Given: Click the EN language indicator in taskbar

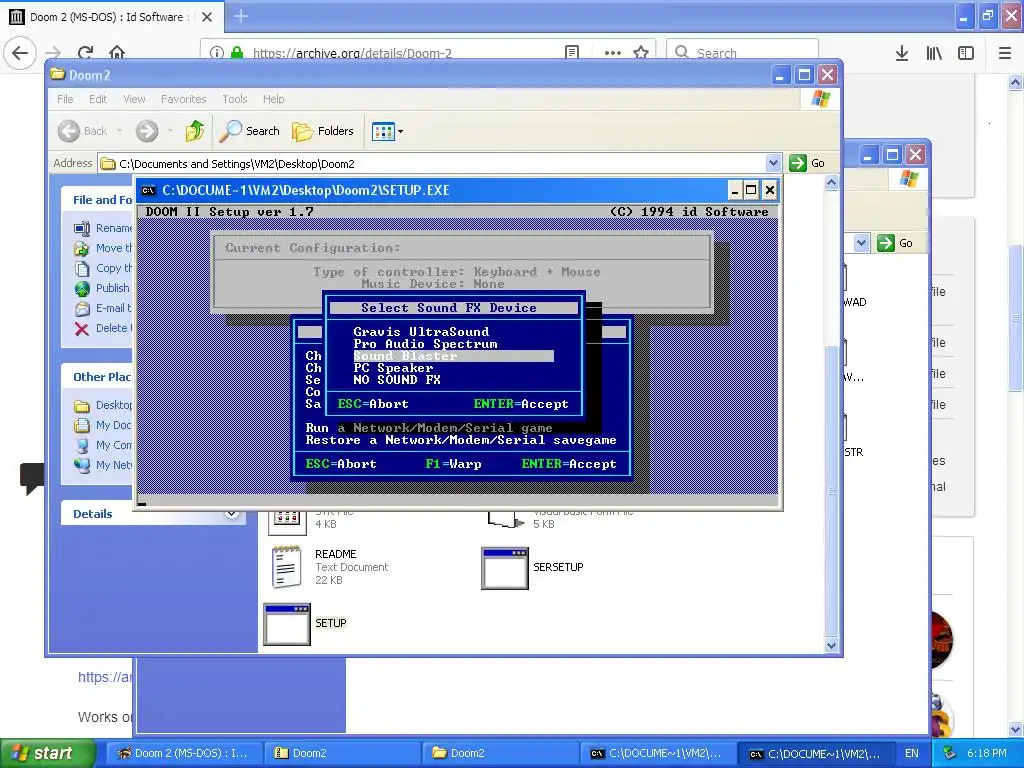Looking at the screenshot, I should click(912, 754).
